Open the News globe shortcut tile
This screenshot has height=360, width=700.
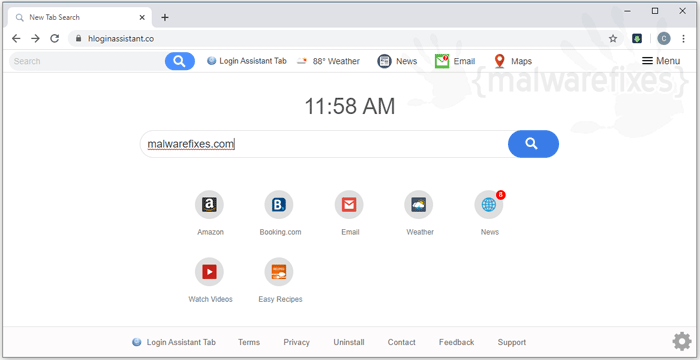[x=489, y=205]
